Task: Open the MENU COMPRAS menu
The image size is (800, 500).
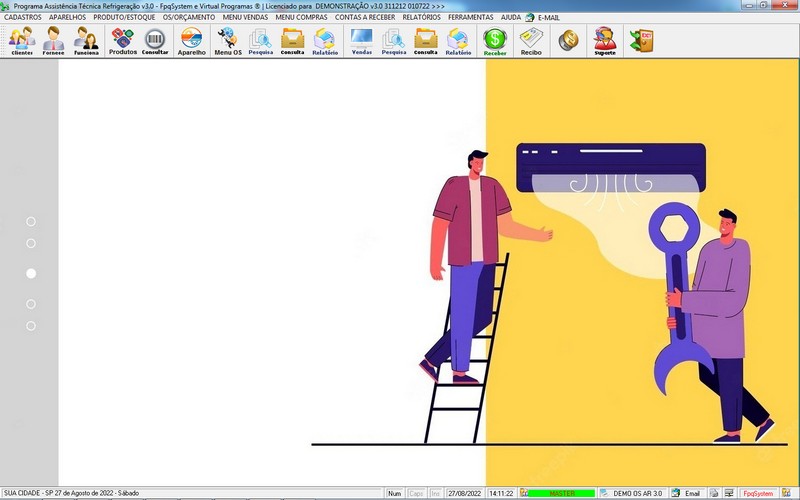Action: click(302, 17)
